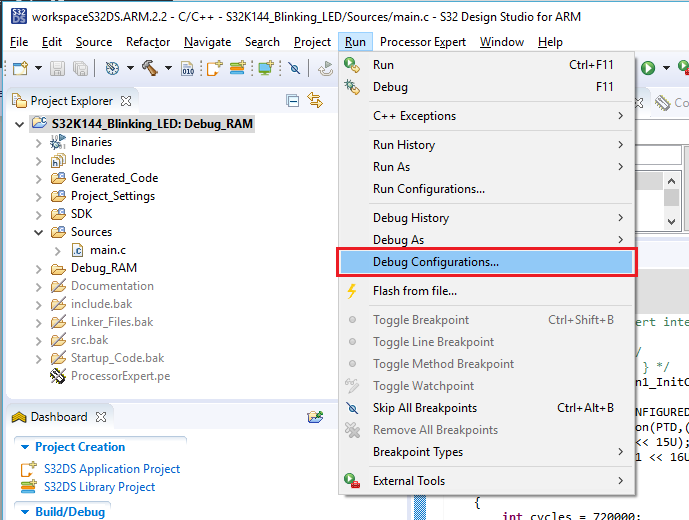Open the External Tools submenu
689x520 pixels.
pos(486,481)
